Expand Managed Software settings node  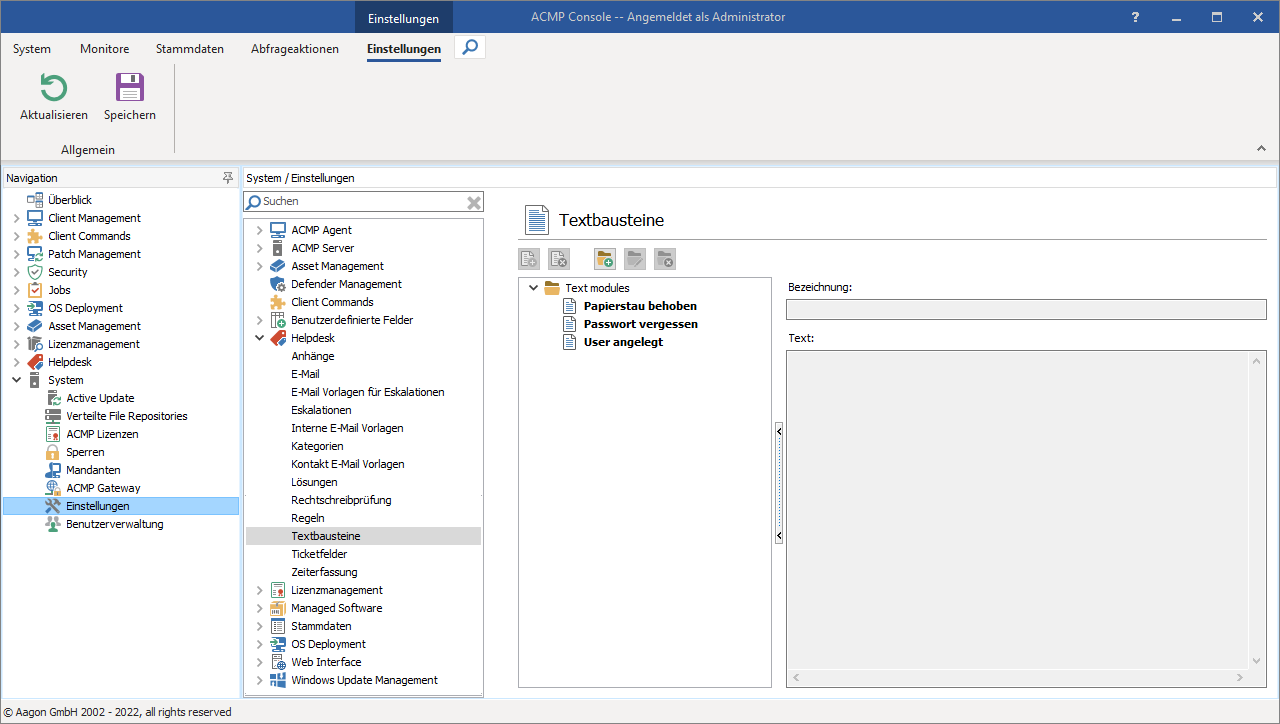[260, 608]
